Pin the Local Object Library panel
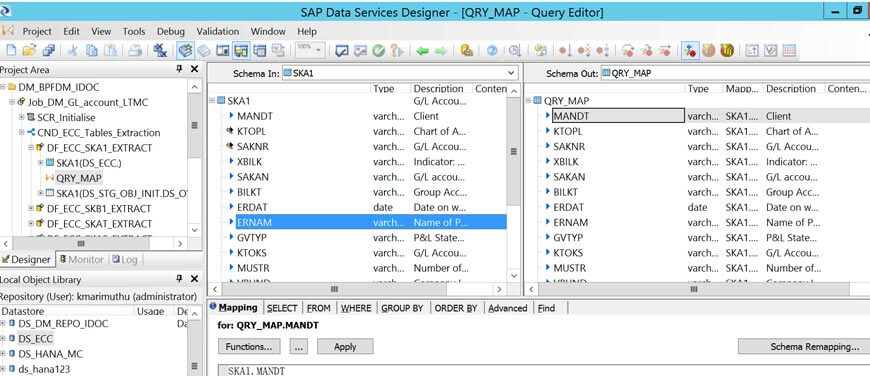Viewport: 870px width, 376px height. click(x=179, y=279)
